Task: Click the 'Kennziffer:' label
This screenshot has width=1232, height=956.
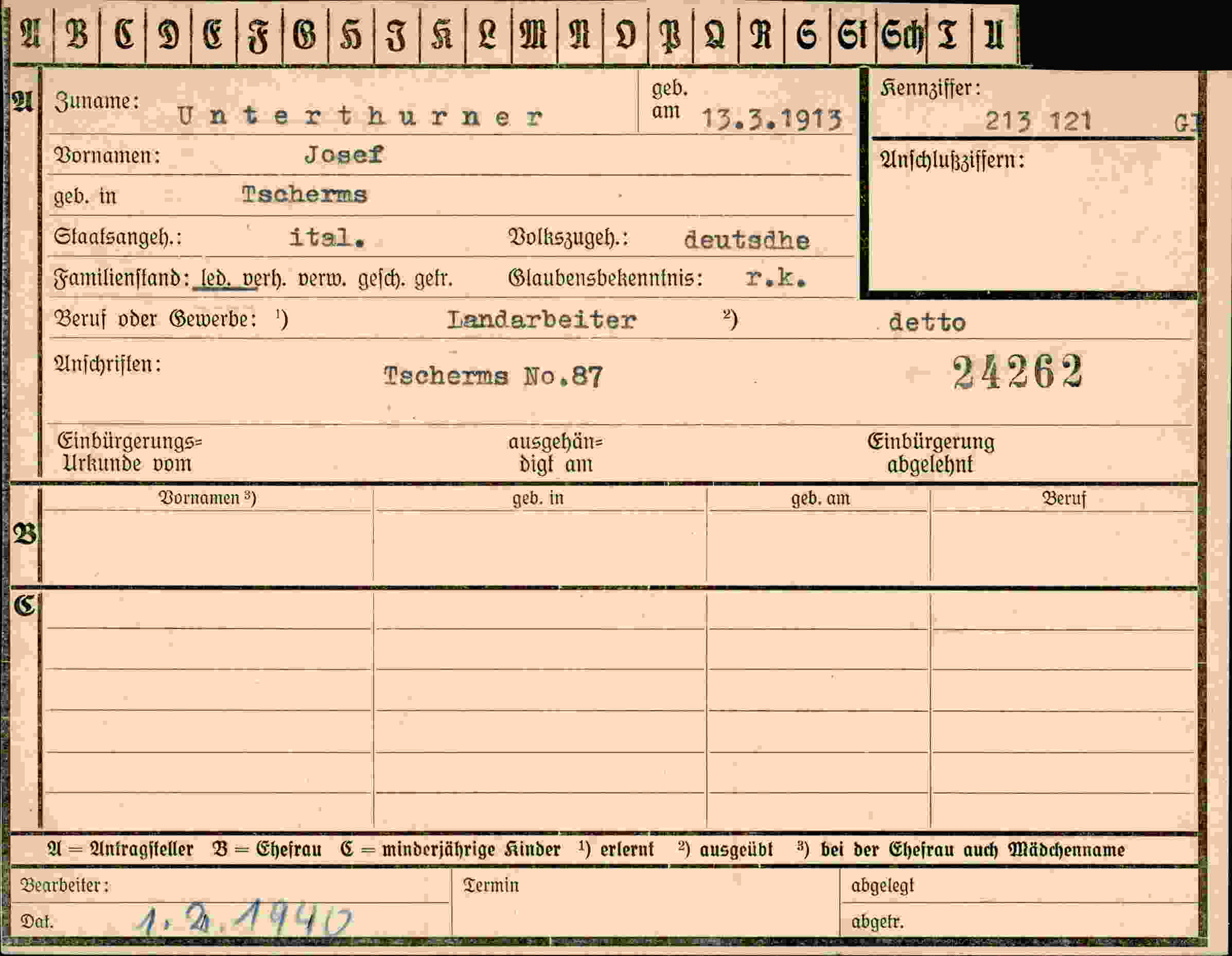Action: pos(930,88)
